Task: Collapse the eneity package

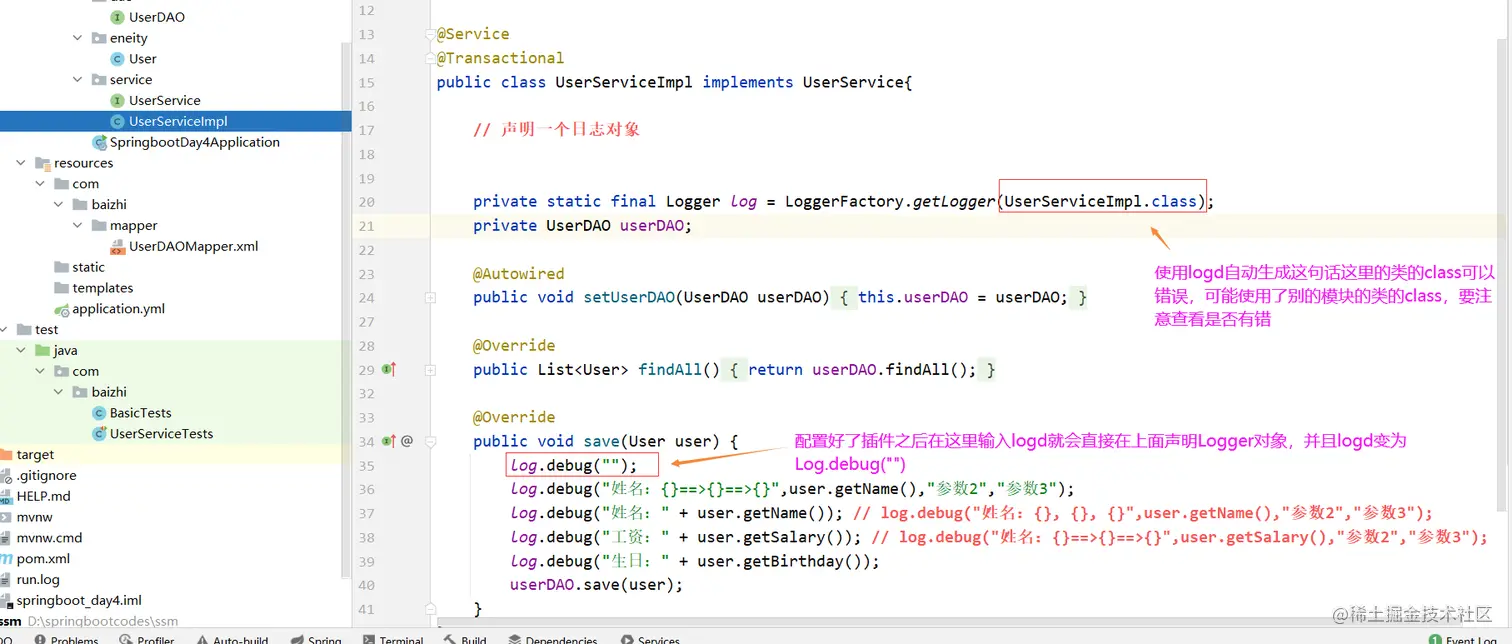Action: [78, 38]
